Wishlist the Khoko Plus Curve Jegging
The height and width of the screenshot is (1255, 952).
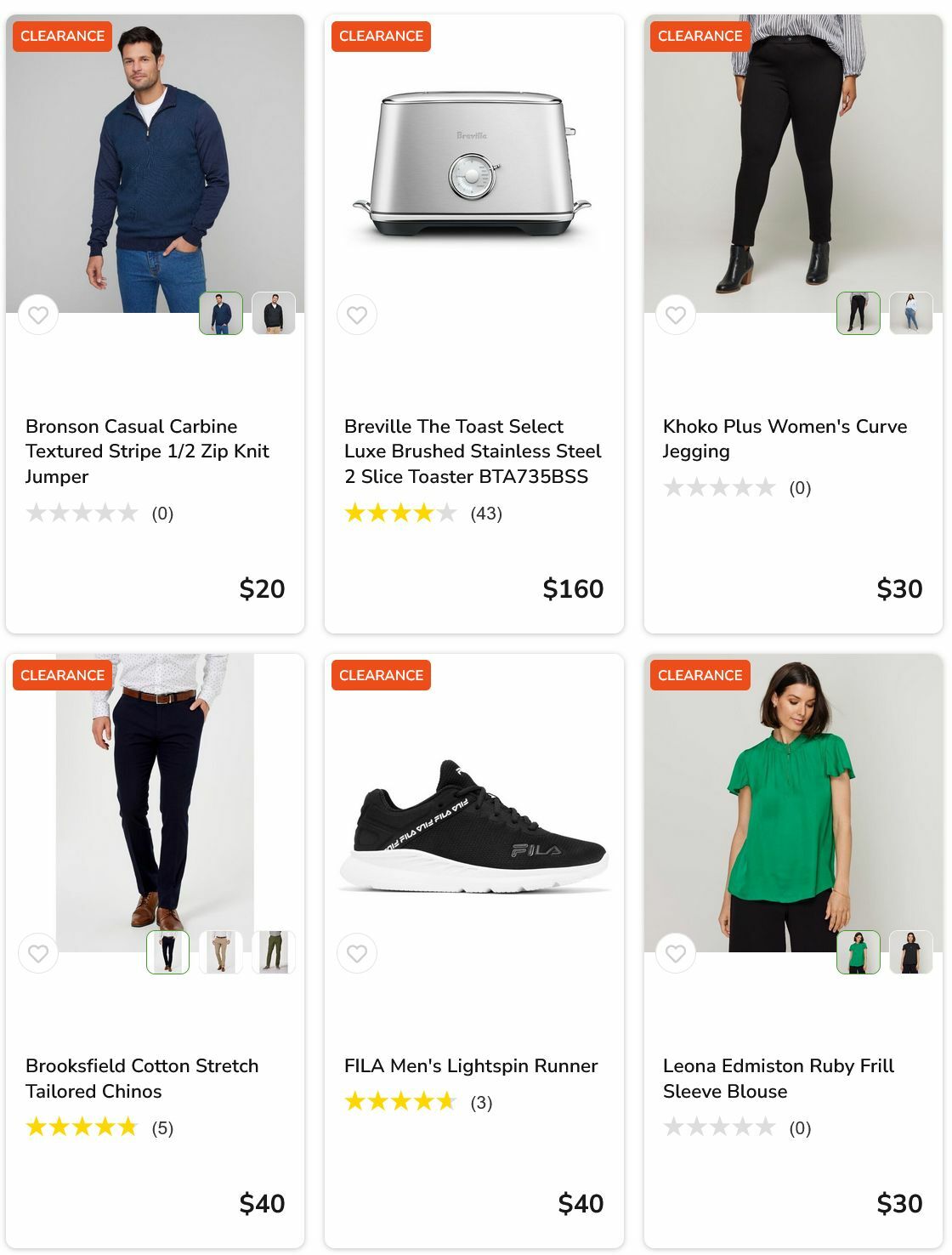point(676,315)
